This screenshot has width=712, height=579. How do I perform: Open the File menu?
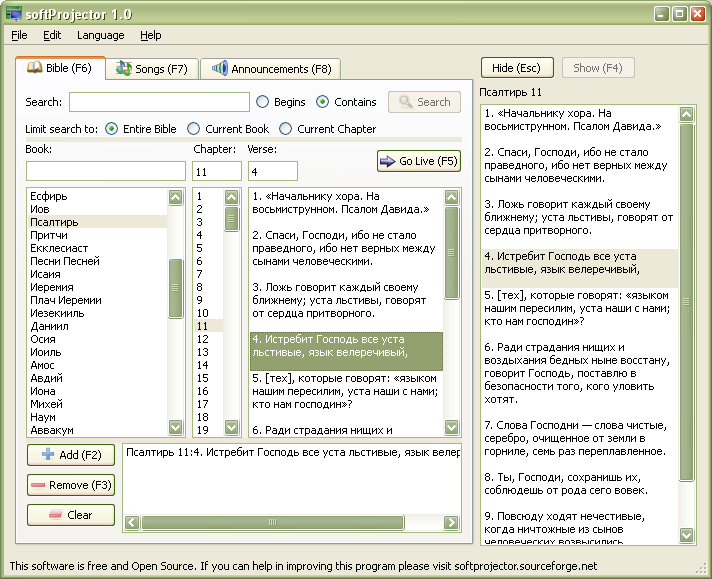[x=19, y=35]
